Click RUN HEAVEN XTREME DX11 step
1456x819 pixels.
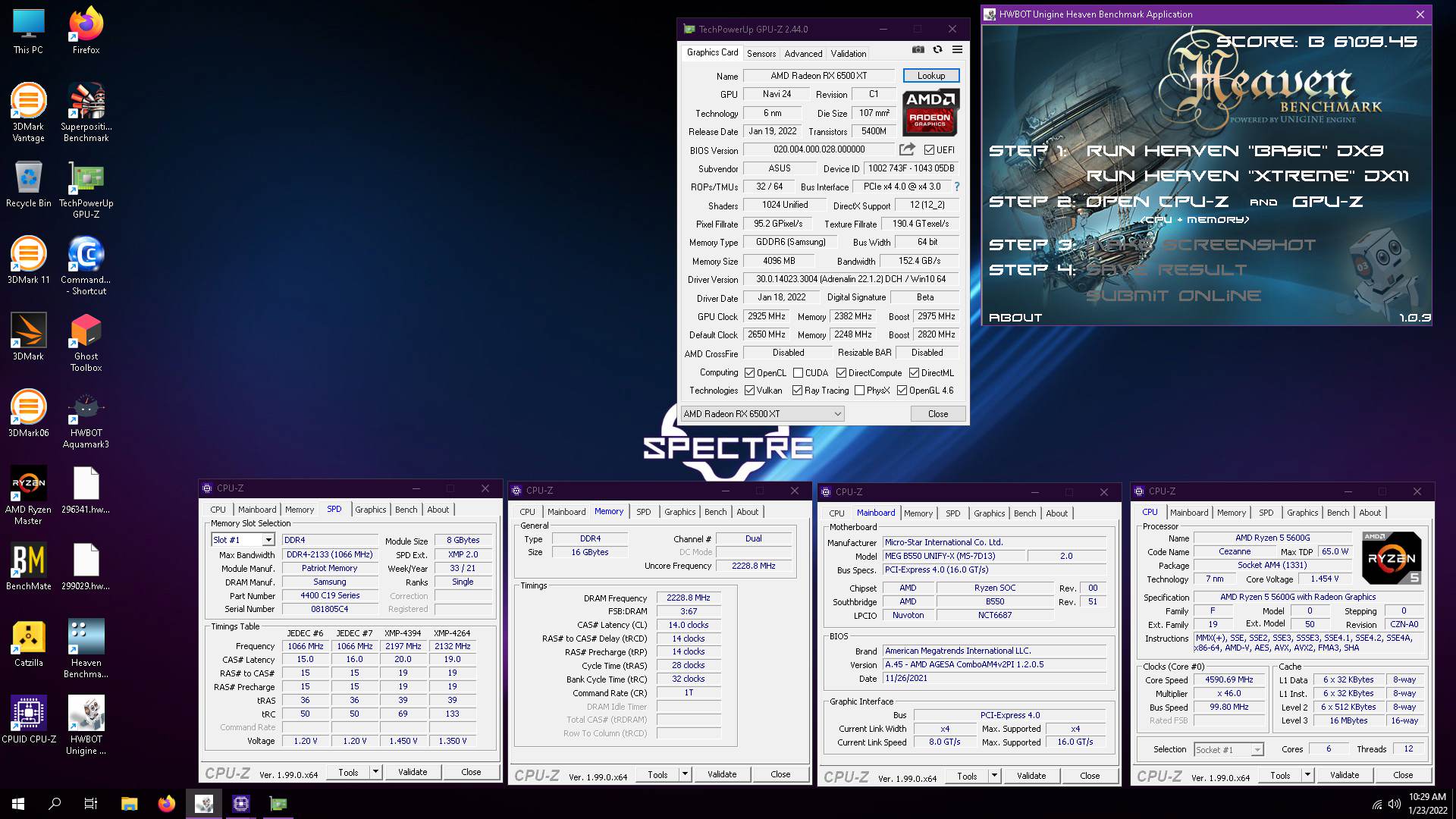click(1247, 176)
